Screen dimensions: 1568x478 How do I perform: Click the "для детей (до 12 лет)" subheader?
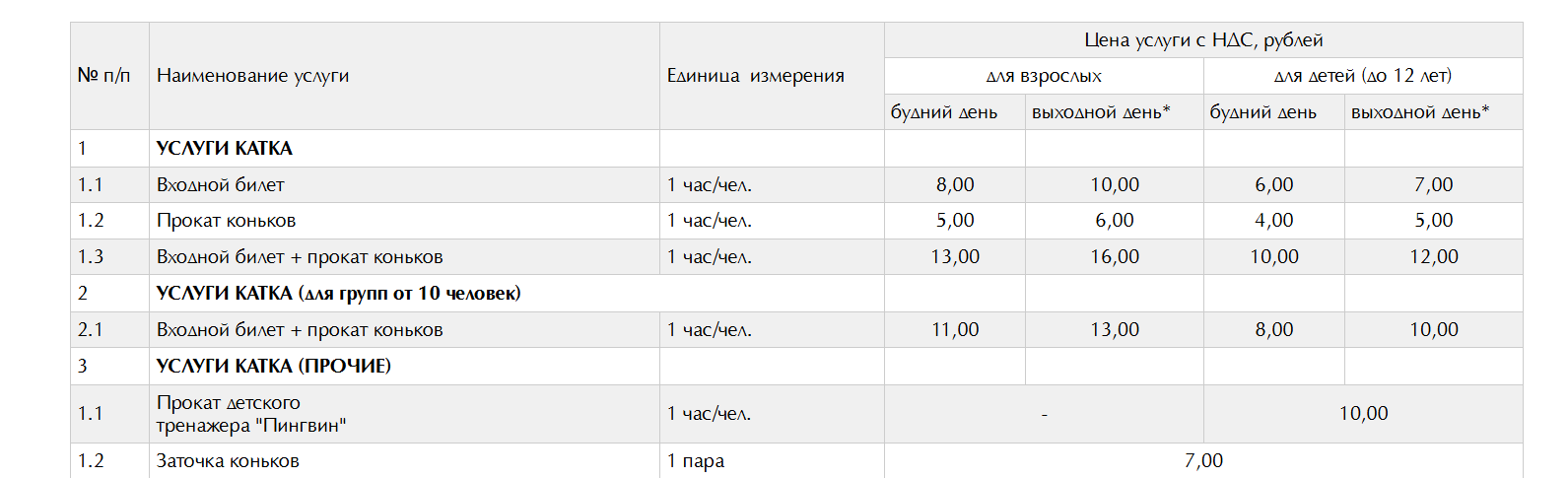point(1362,76)
